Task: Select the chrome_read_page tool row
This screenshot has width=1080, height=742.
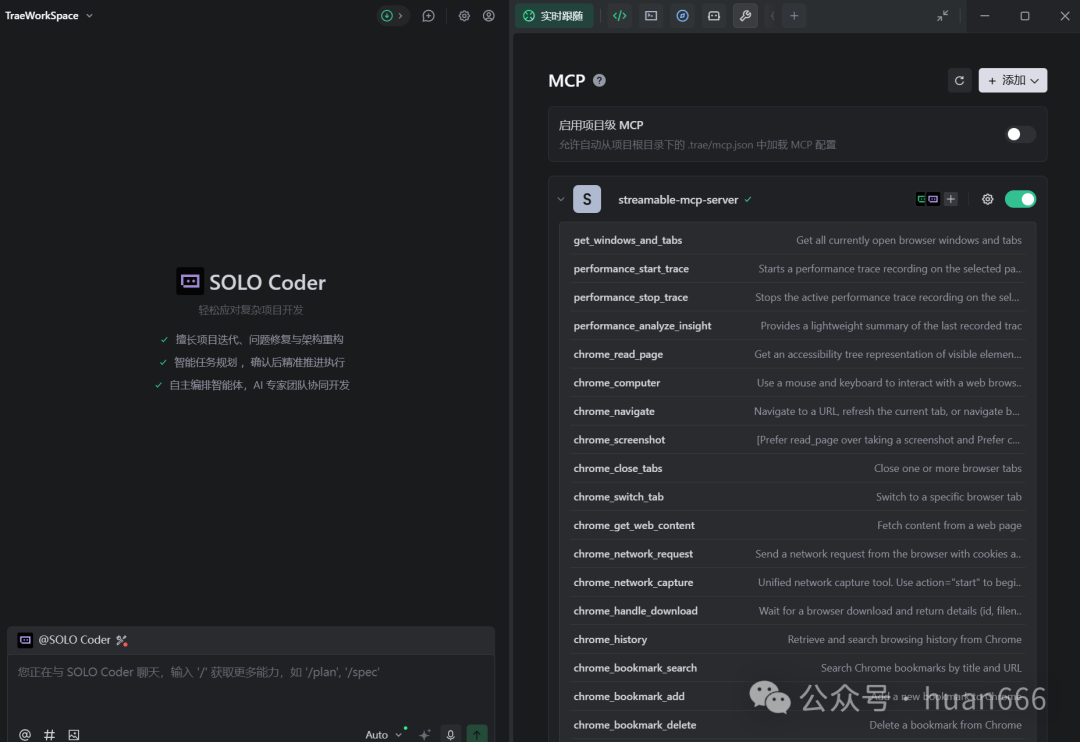Action: click(x=797, y=354)
